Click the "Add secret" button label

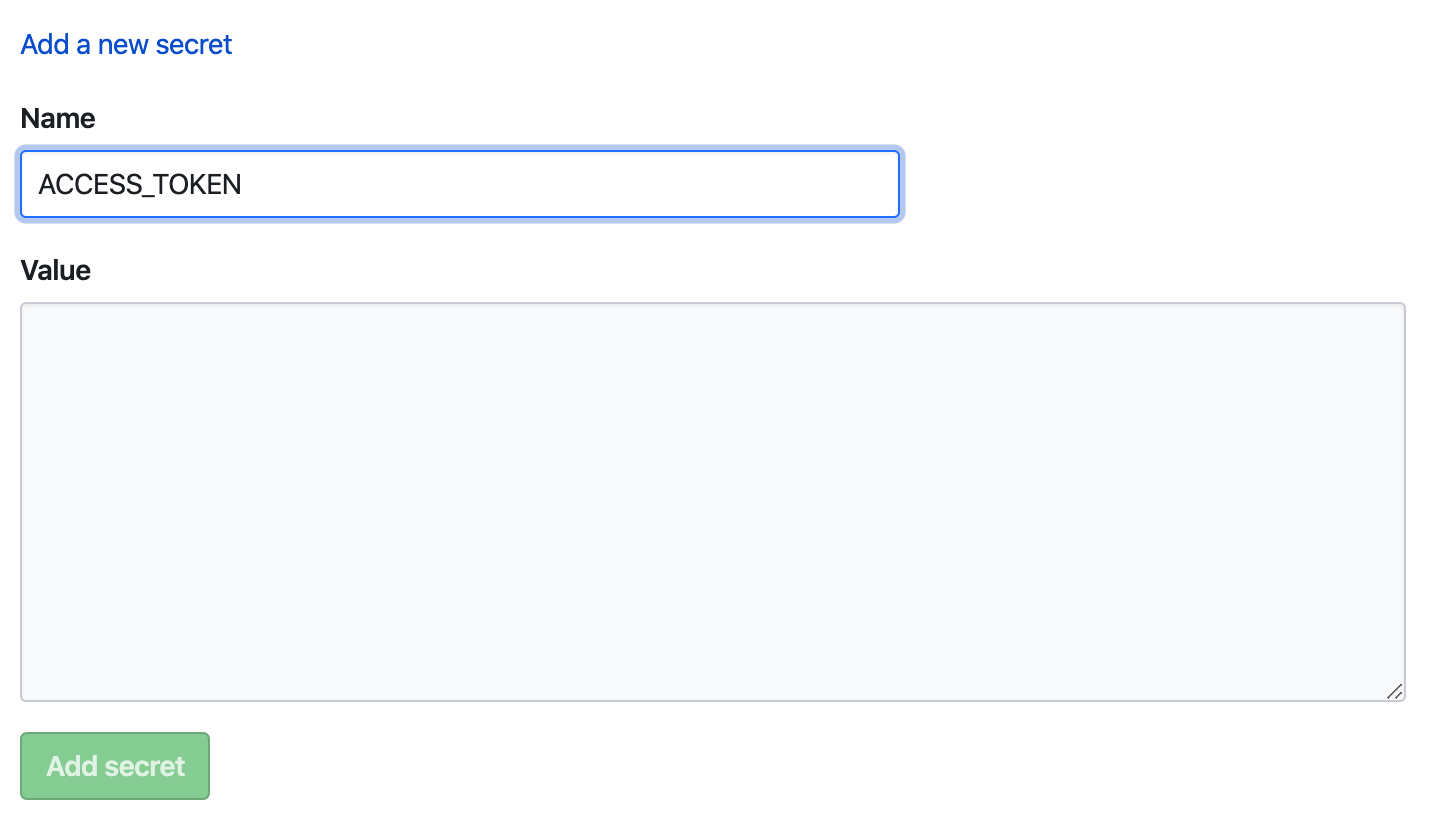116,766
